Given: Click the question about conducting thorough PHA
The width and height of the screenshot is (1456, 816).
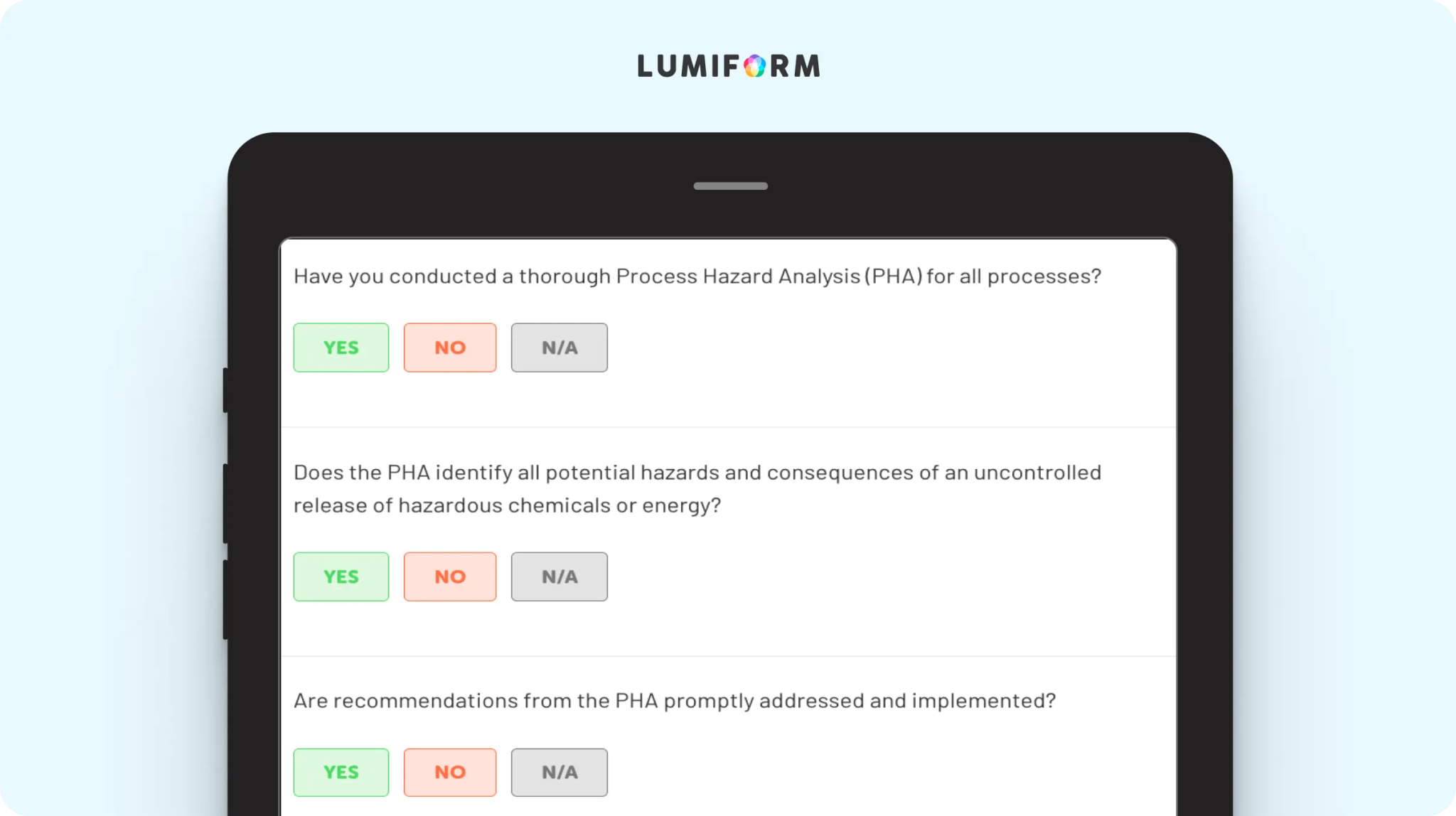Looking at the screenshot, I should (x=697, y=277).
